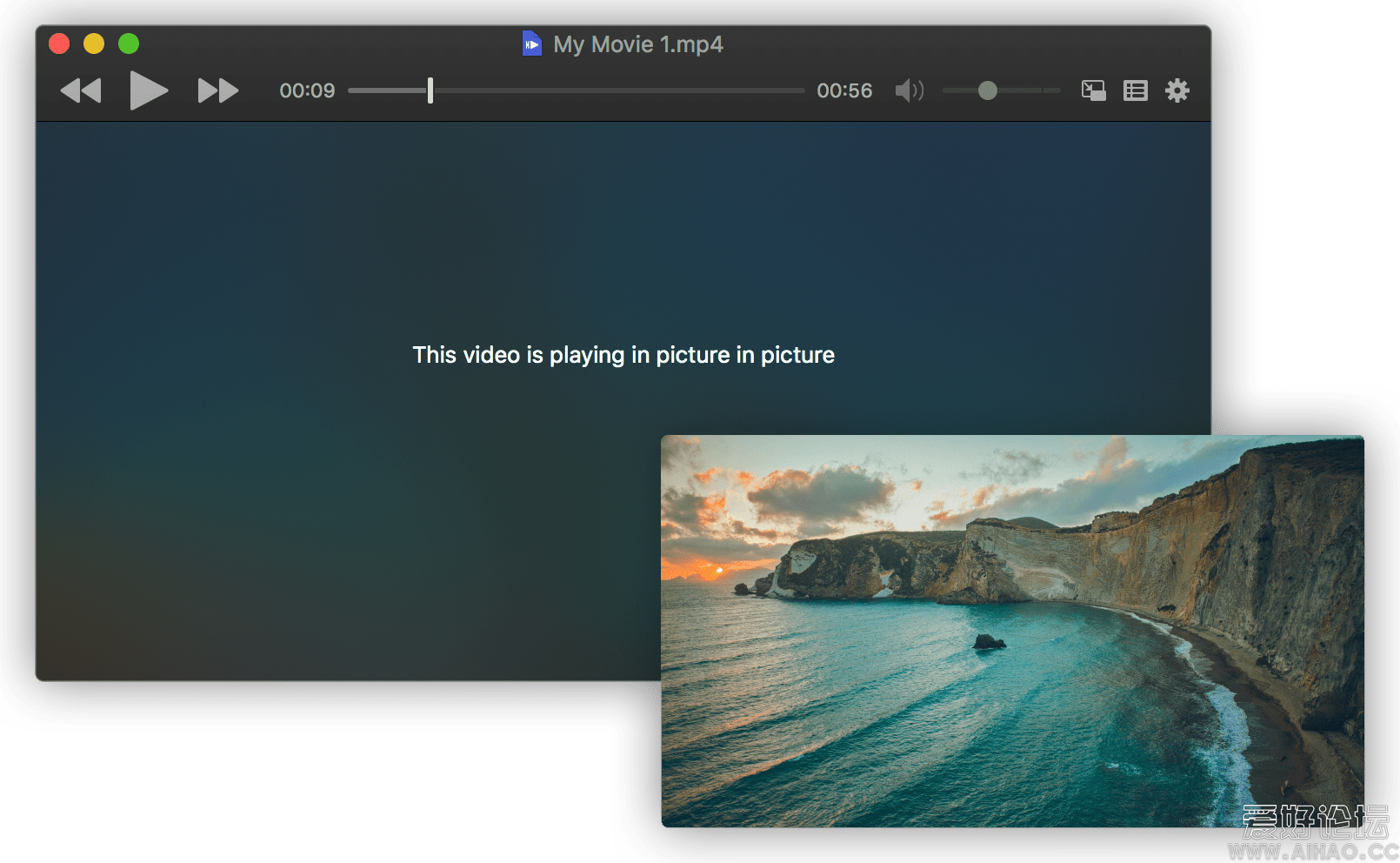Click the "playing in picture in picture" message

(623, 355)
